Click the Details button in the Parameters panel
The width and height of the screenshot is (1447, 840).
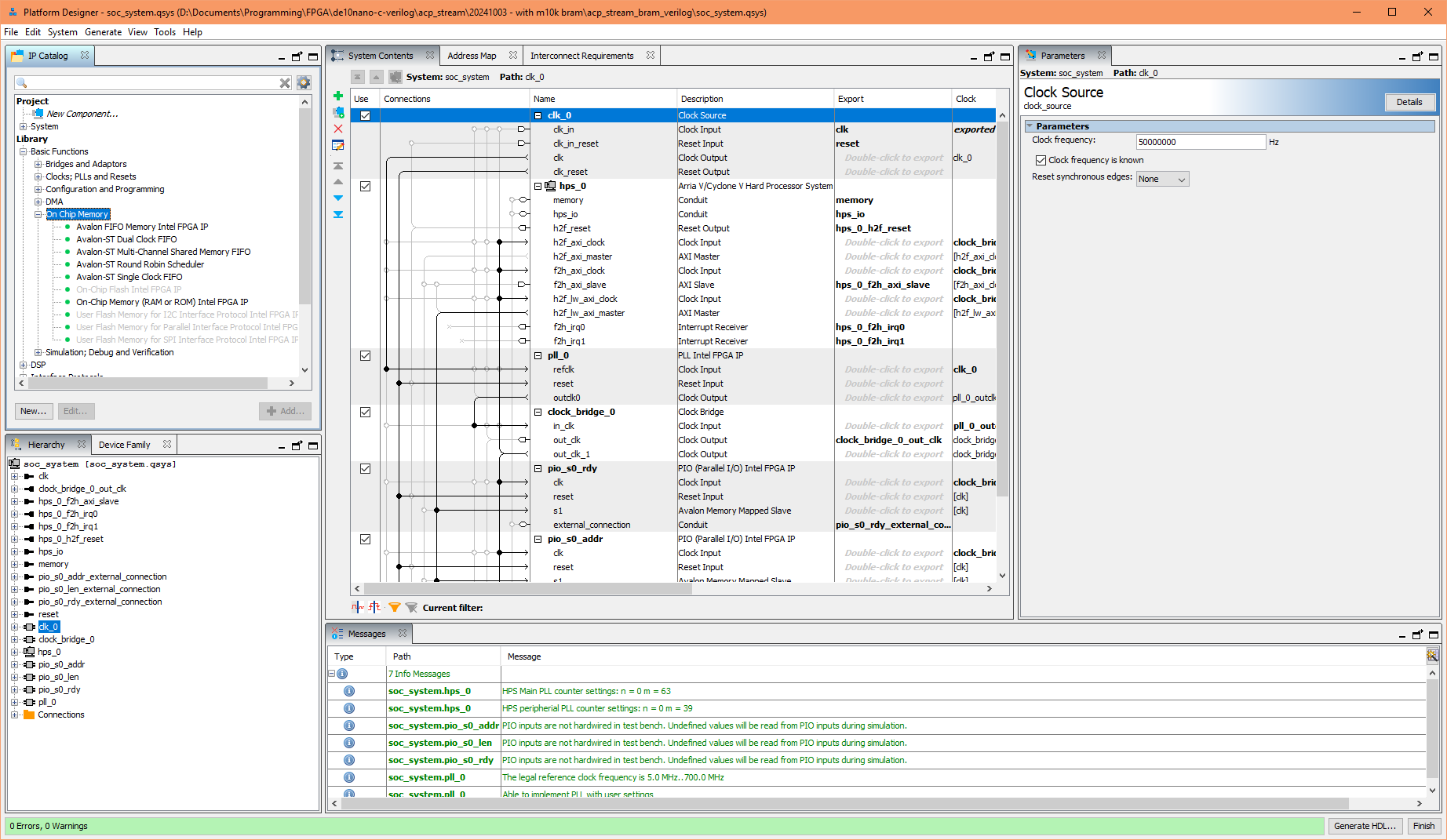coord(1410,102)
